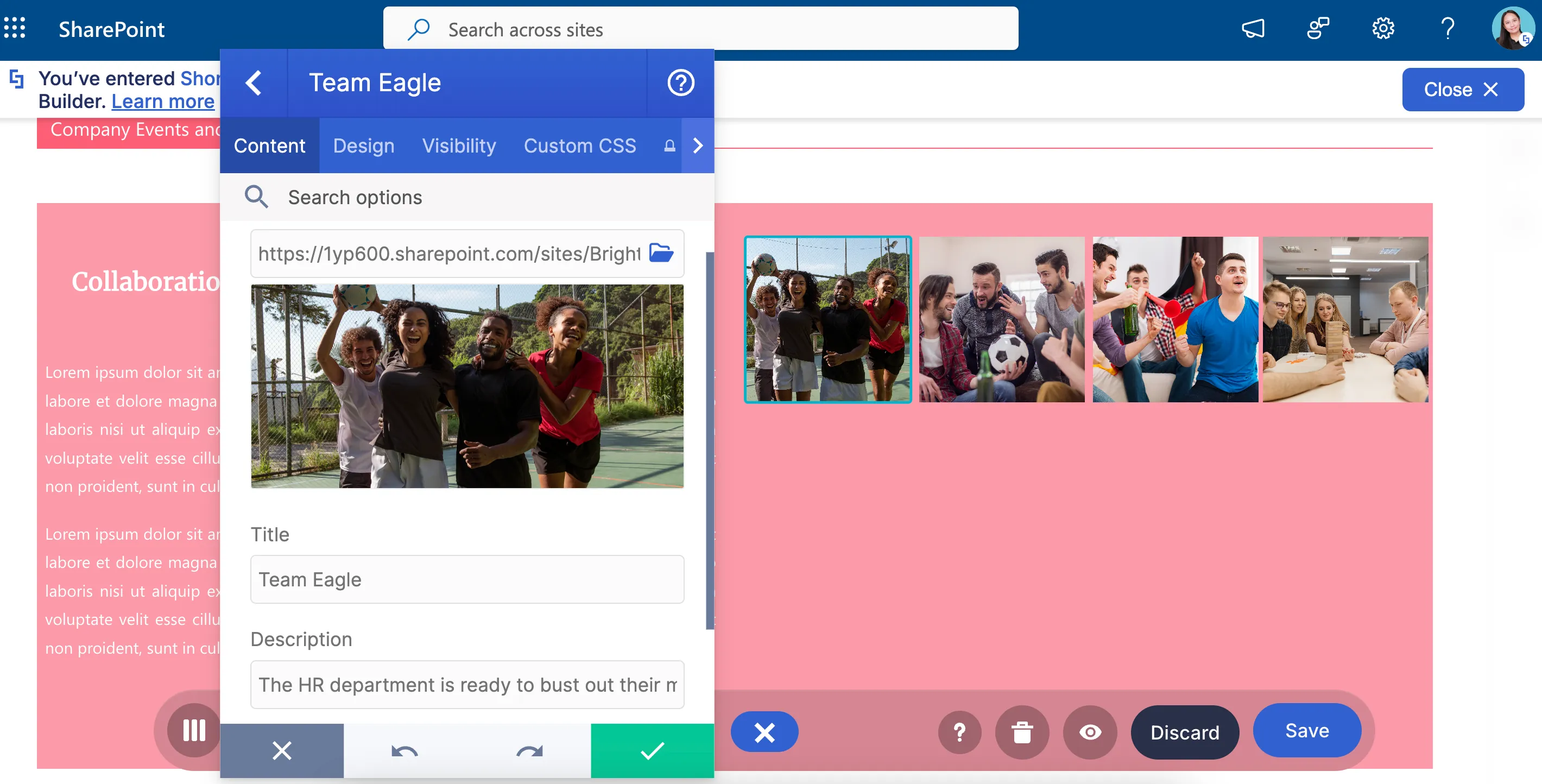Image resolution: width=1542 pixels, height=784 pixels.
Task: Open the megaphone announcements icon
Action: [1254, 28]
